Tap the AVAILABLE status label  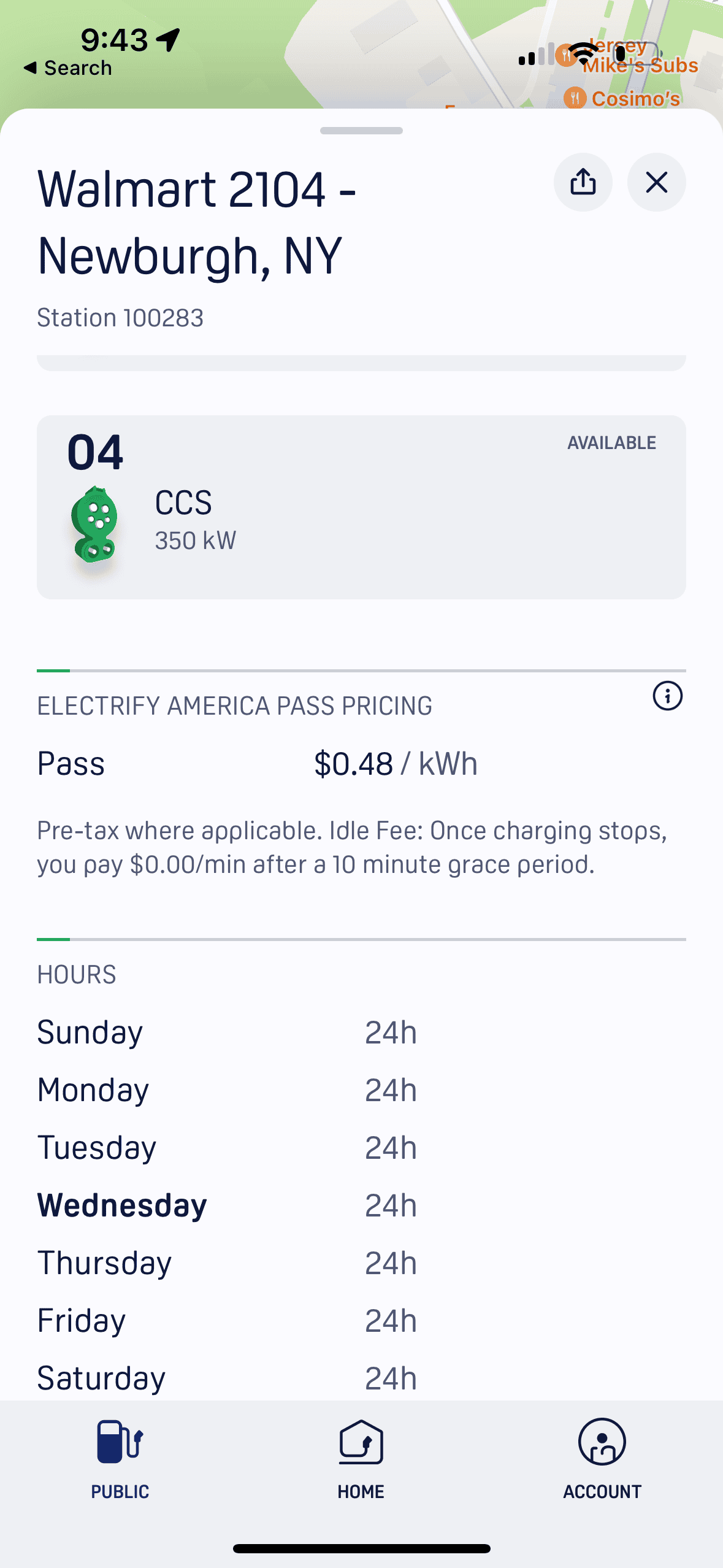[611, 443]
